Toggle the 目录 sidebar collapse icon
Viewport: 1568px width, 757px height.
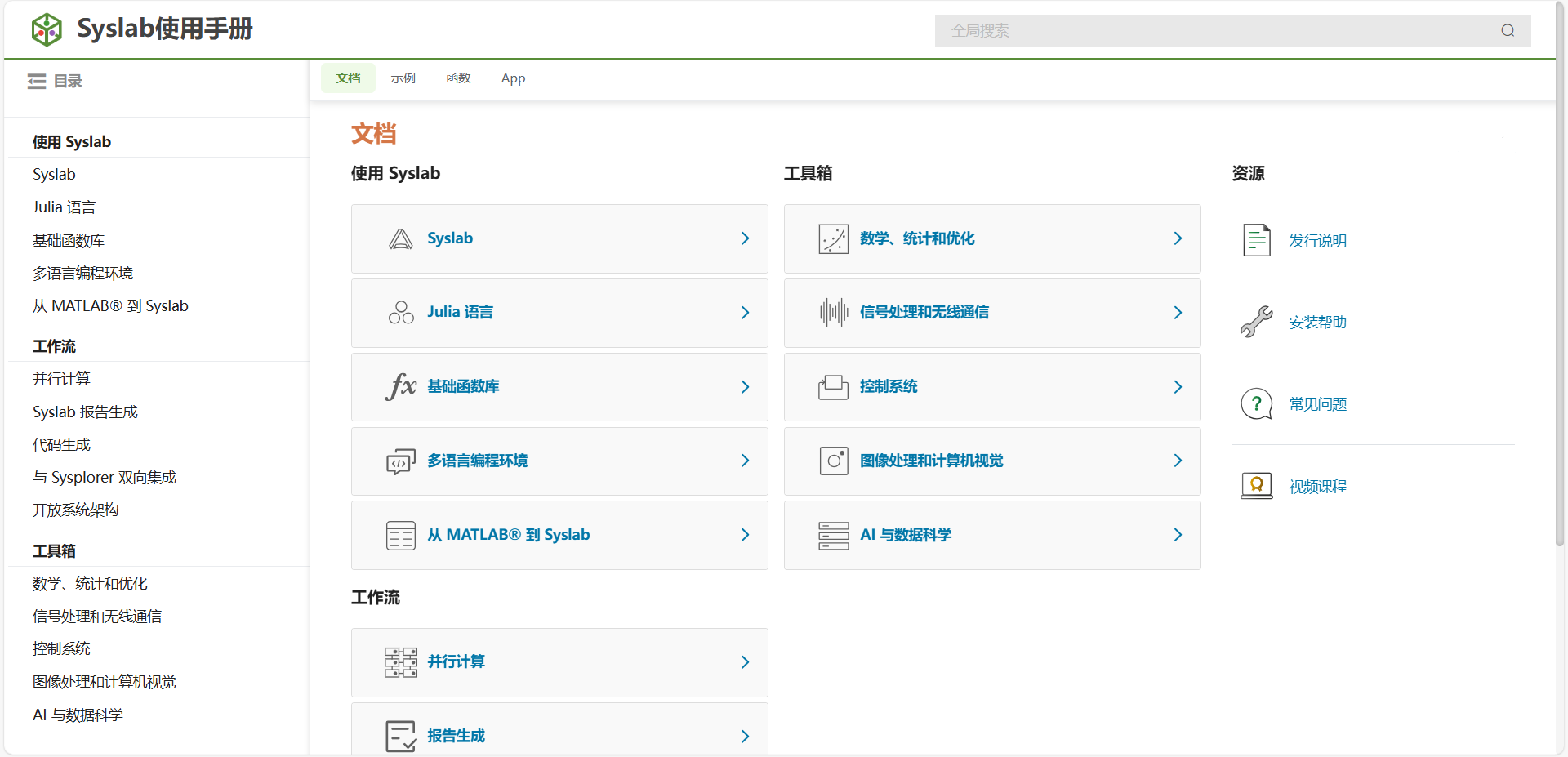click(x=37, y=81)
